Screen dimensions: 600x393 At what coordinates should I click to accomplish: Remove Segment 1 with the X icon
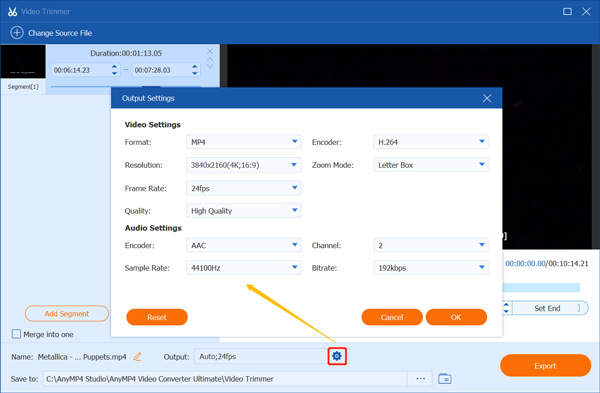[x=210, y=51]
